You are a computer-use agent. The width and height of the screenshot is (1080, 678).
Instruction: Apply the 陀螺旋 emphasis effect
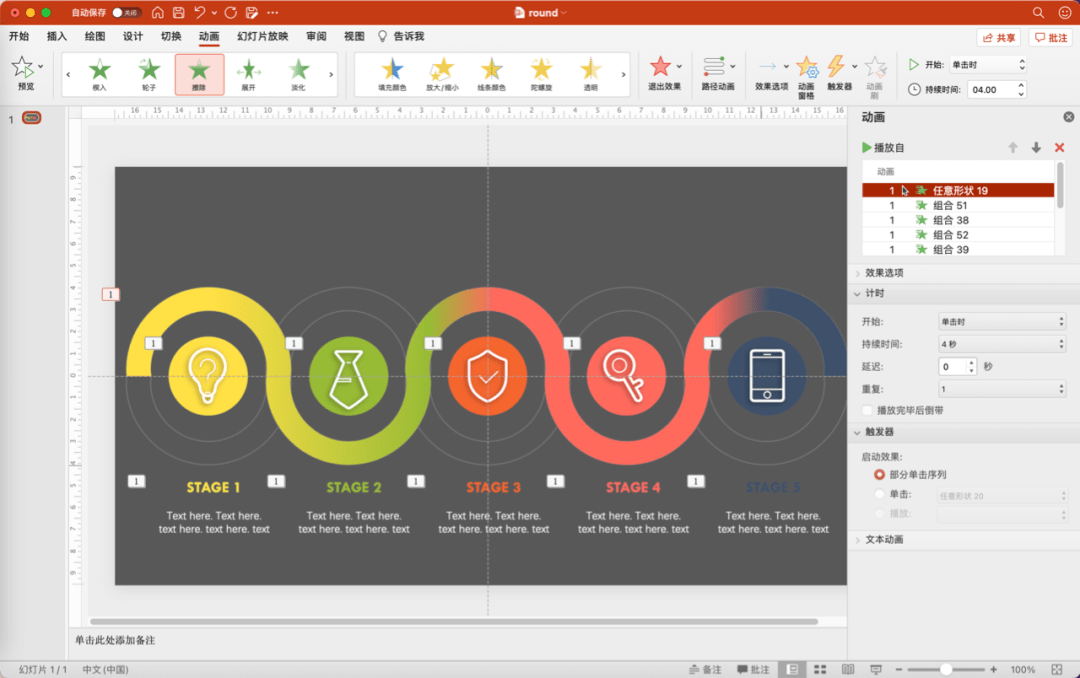tap(541, 74)
